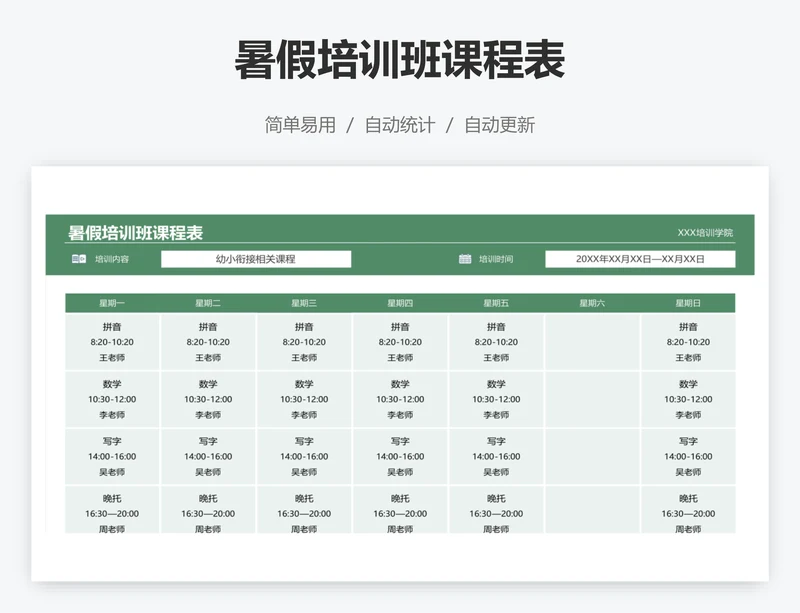Click the 星期日 column header
Image resolution: width=800 pixels, height=613 pixels.
(x=688, y=303)
